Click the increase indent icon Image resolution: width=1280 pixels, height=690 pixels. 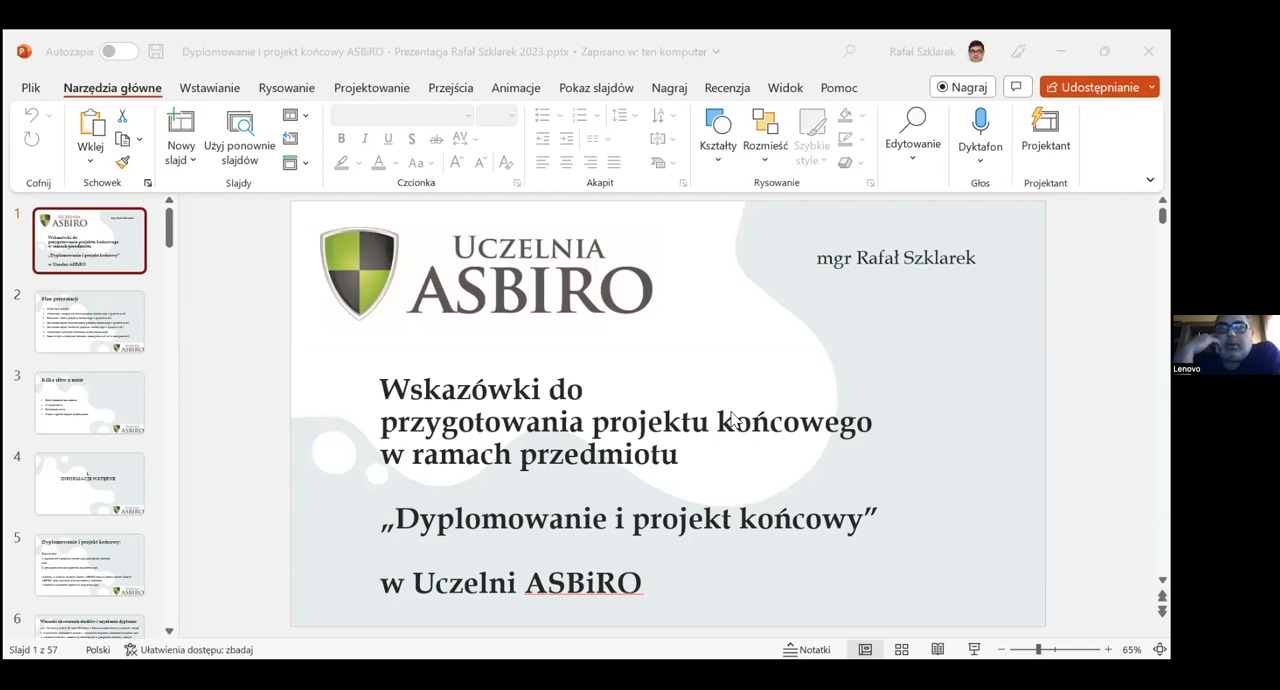click(x=567, y=139)
